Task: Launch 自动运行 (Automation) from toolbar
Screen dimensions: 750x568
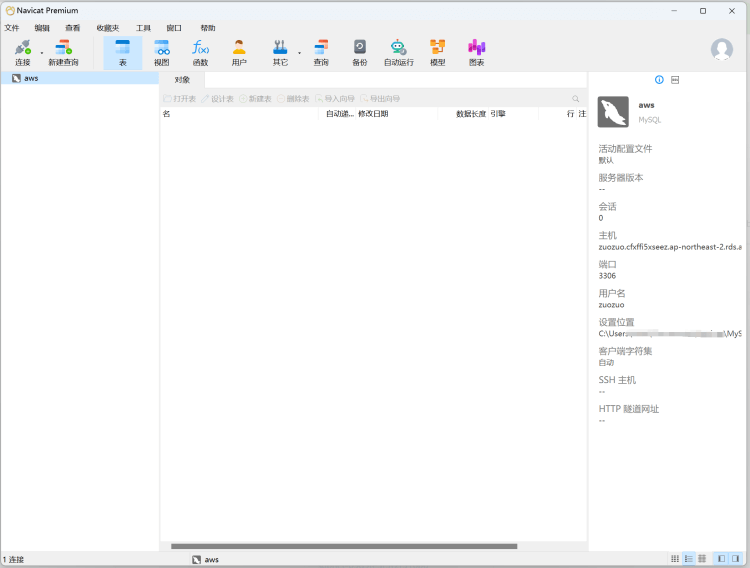Action: tap(398, 52)
